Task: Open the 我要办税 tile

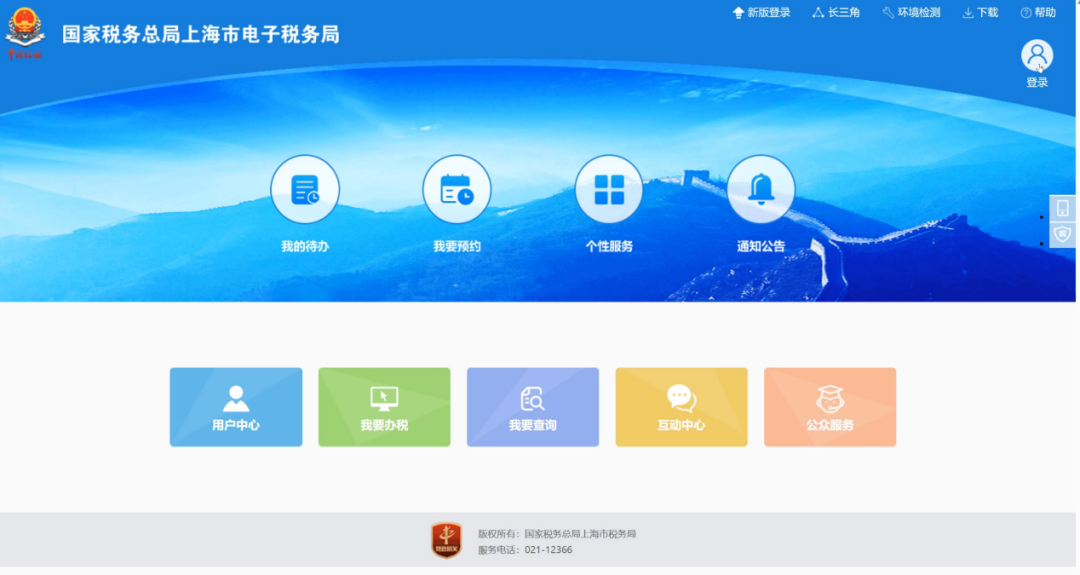Action: pos(384,407)
